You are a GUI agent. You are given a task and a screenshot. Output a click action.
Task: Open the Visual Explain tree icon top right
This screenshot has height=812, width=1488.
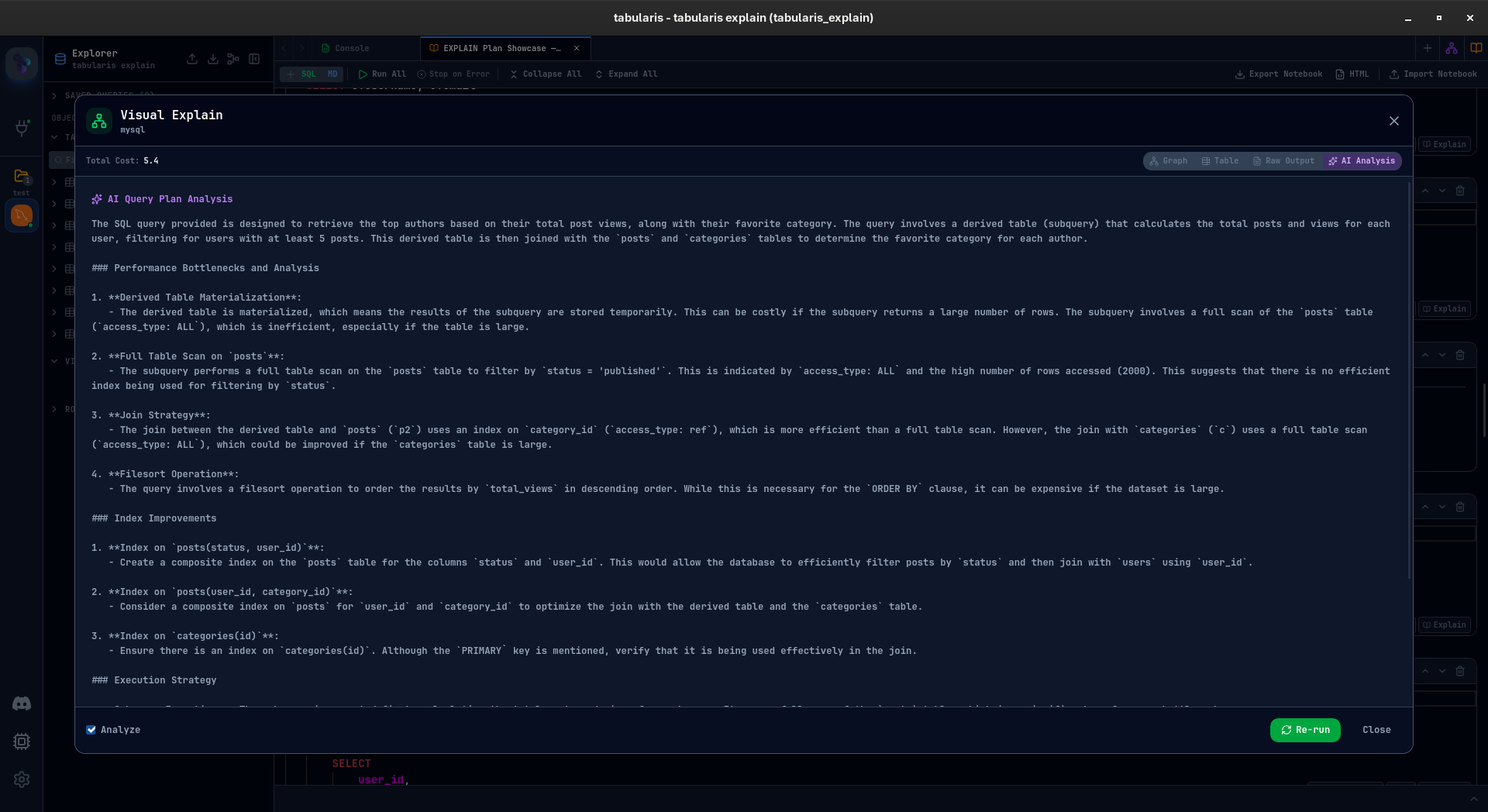[1451, 47]
